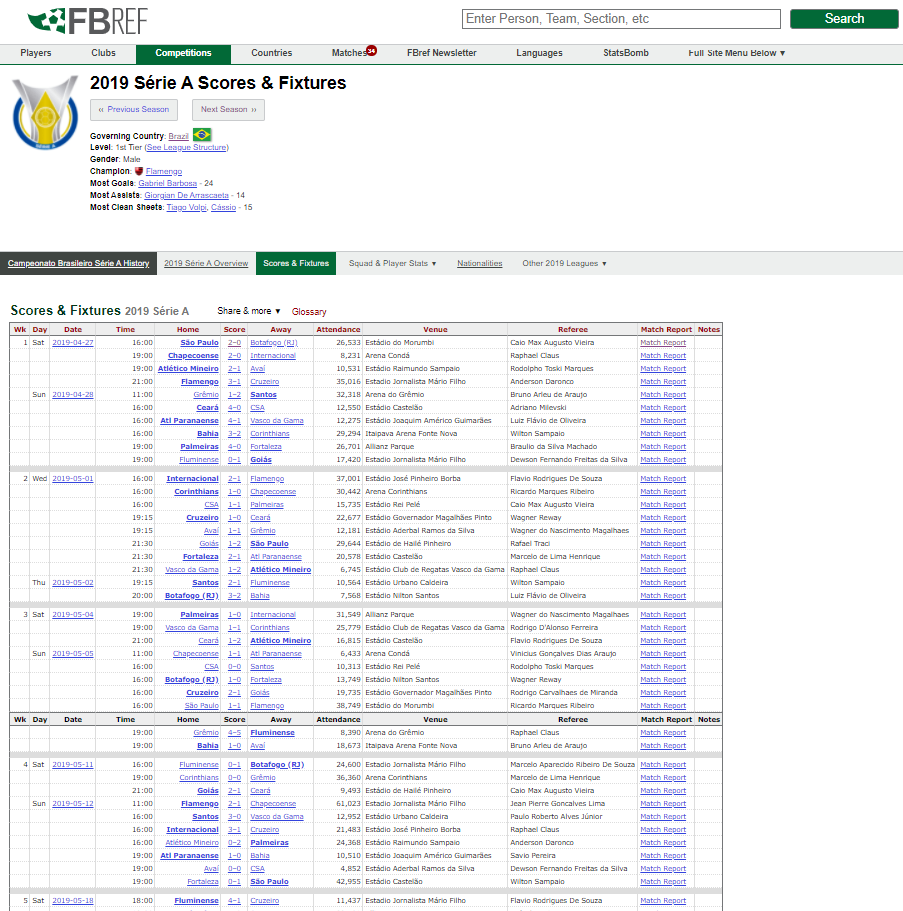903x911 pixels.
Task: Open São Paulo vs Botafogo 2–0 score
Action: click(x=235, y=343)
